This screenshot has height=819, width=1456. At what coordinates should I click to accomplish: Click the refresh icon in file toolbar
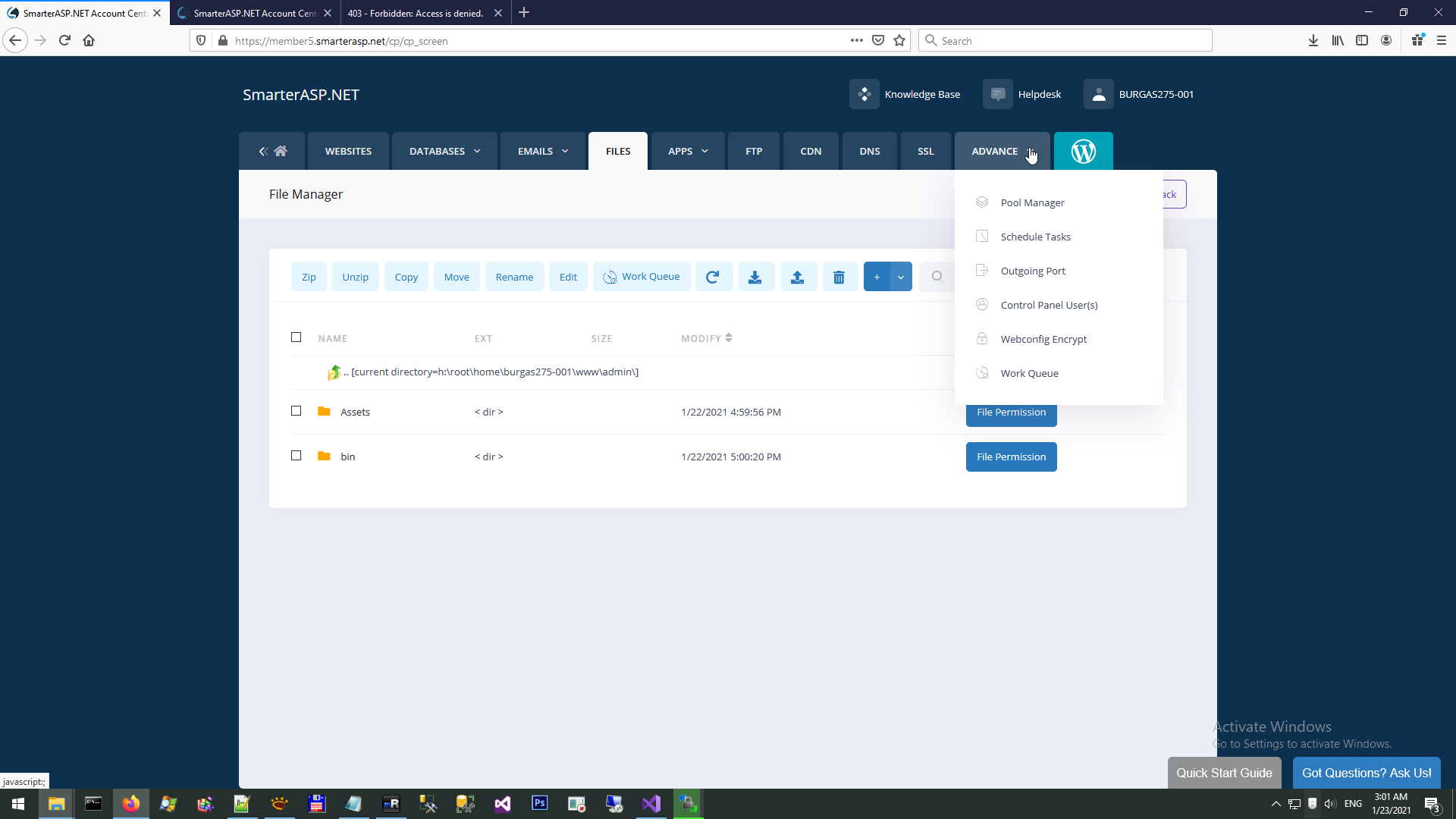click(712, 277)
